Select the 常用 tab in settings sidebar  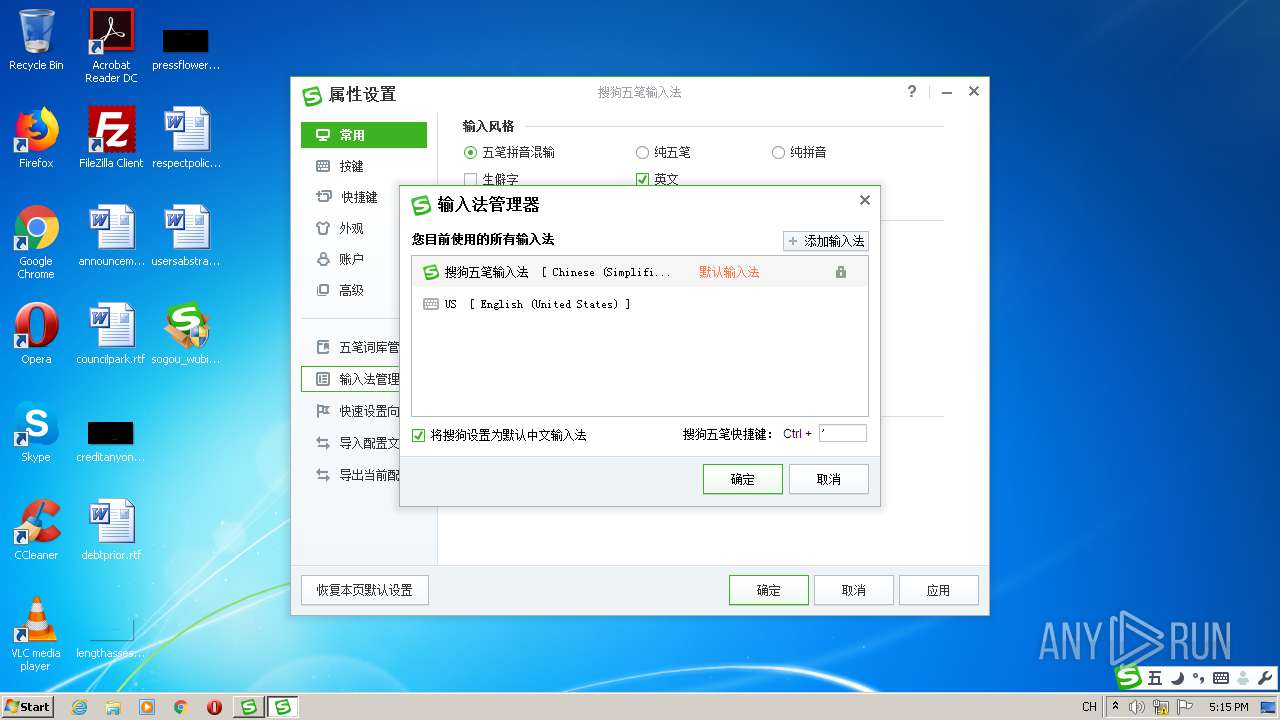tap(364, 135)
